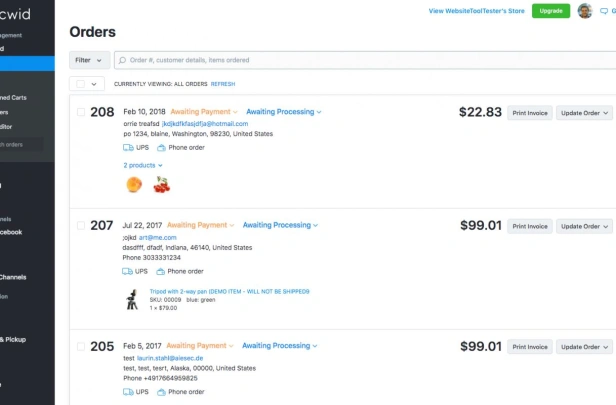The height and width of the screenshot is (405, 616).
Task: Open Abandoned Carts in sidebar
Action: pyautogui.click(x=13, y=97)
